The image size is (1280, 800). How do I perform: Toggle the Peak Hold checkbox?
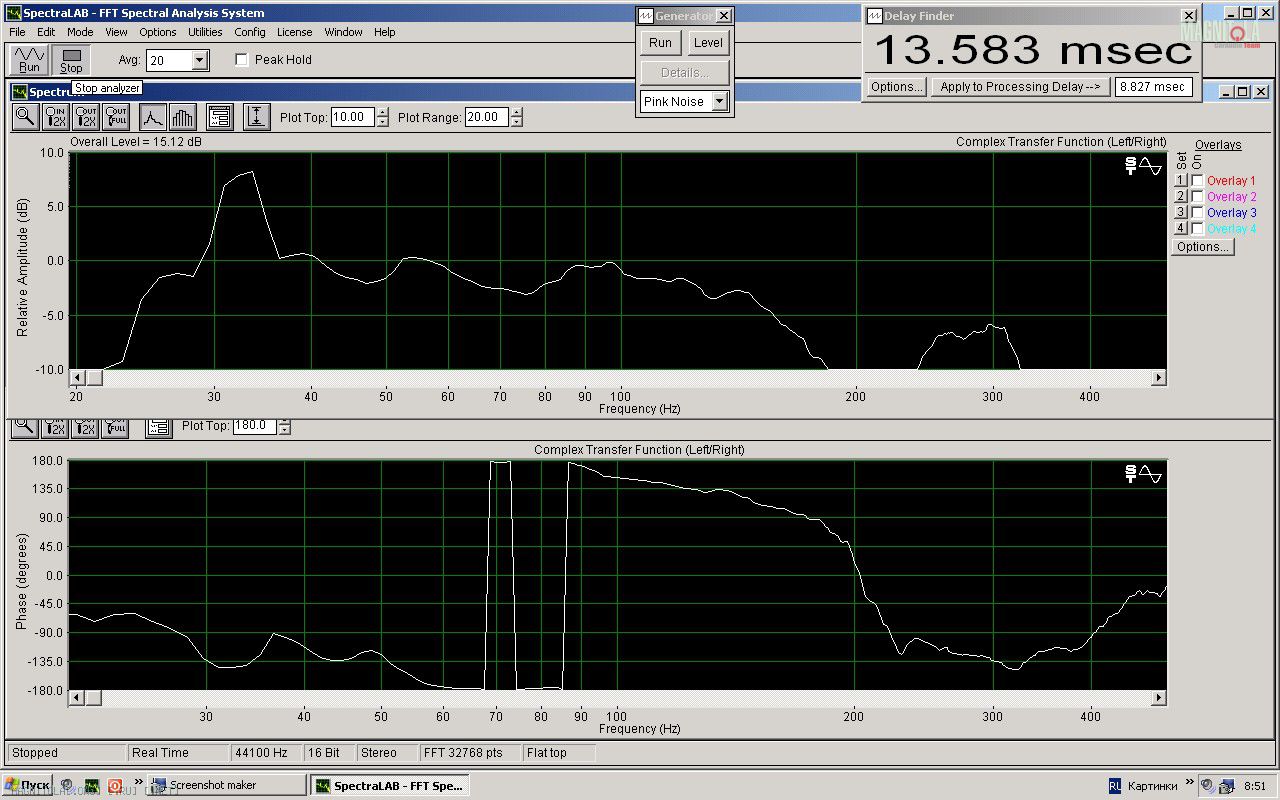coord(241,60)
